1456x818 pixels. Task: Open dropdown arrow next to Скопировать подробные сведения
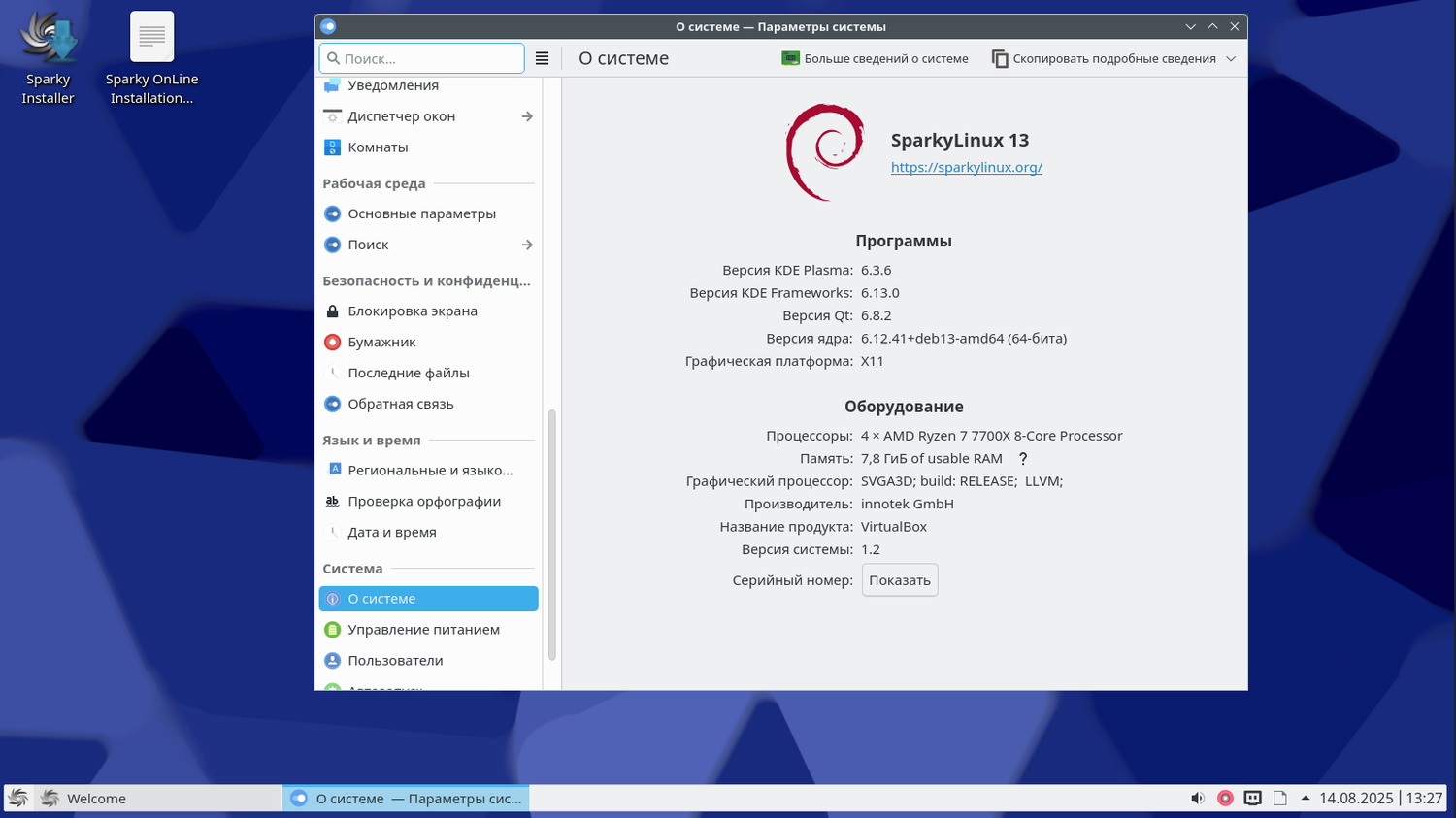click(x=1231, y=59)
